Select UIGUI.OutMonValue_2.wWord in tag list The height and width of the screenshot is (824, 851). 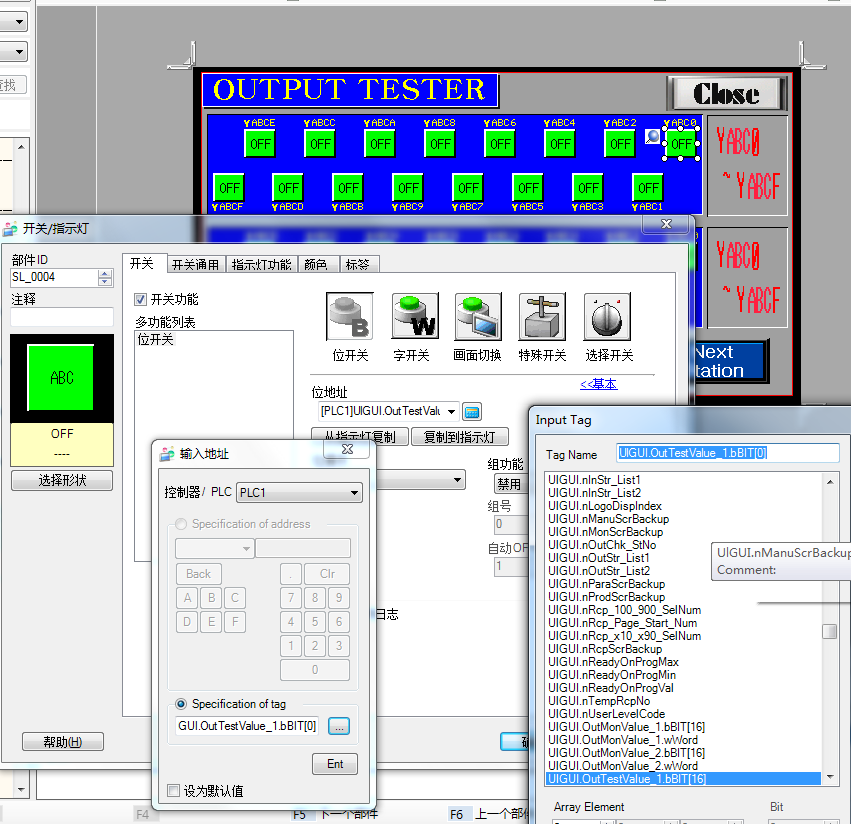point(624,766)
